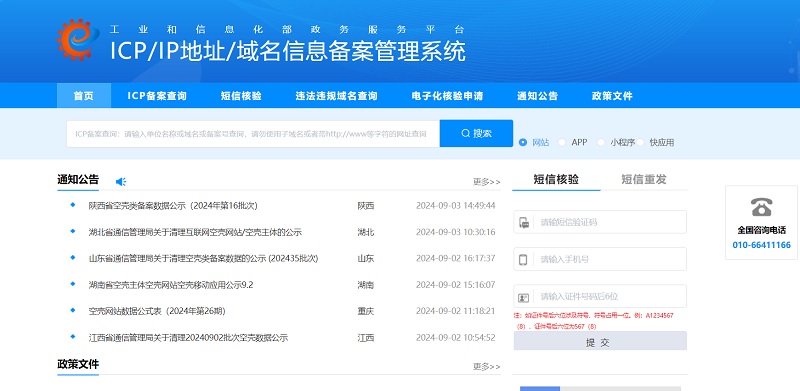This screenshot has height=391, width=800.
Task: Click the 陕西 province label
Action: pos(366,206)
